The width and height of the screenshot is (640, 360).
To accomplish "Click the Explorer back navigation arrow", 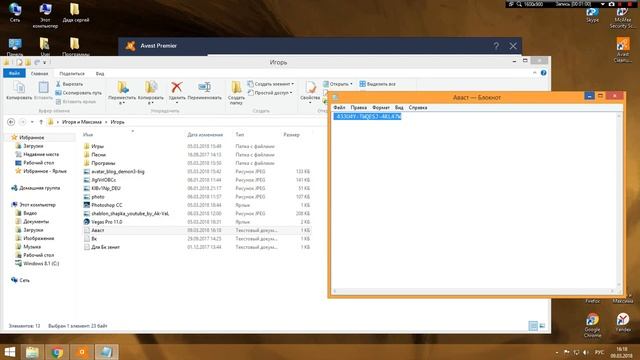I will 11,122.
